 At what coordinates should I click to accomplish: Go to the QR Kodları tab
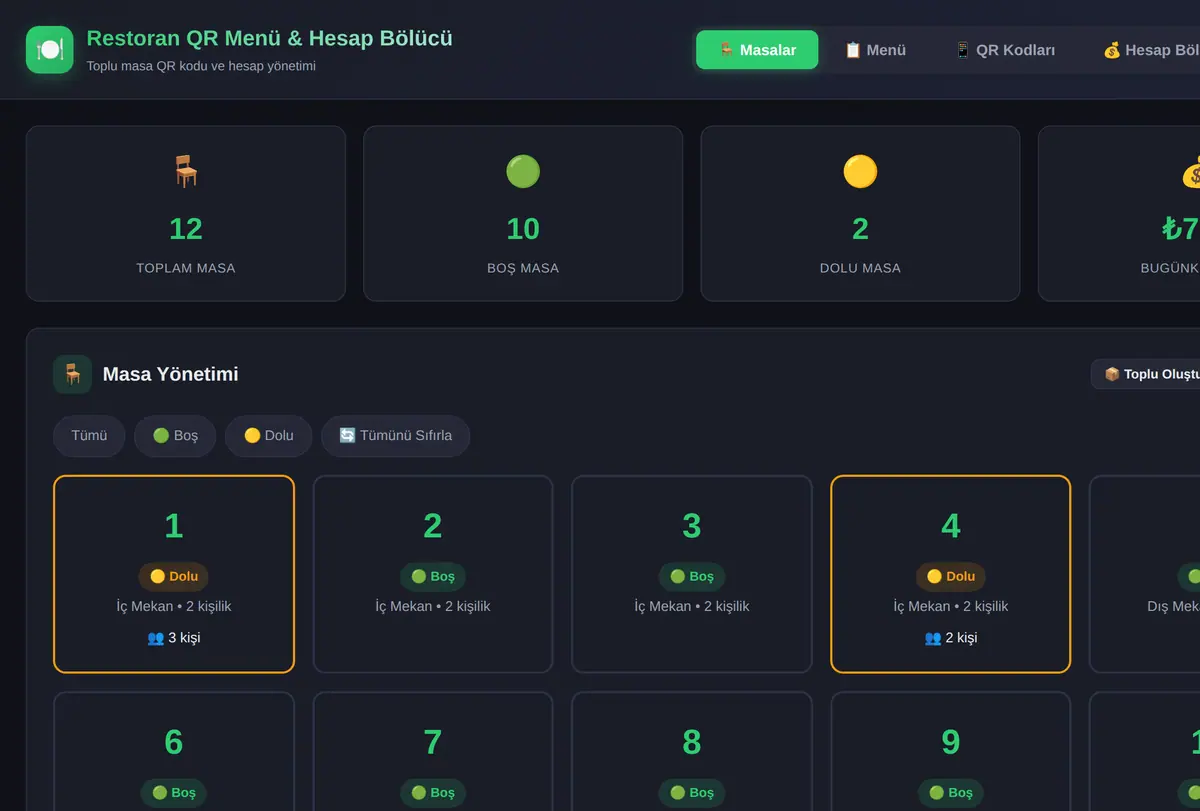[x=1004, y=50]
